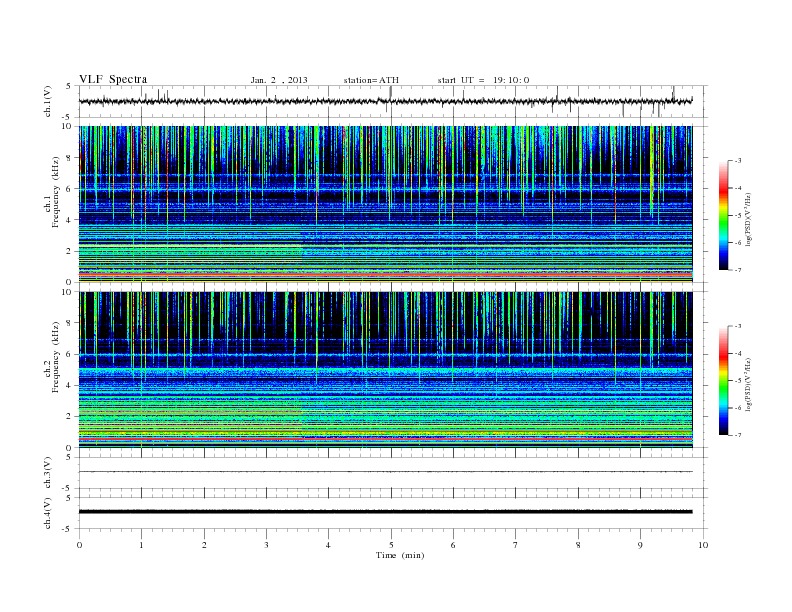792x612 pixels.
Task: Click the '6' kHz tick of ch.1 spectrogram
Action: 69,189
